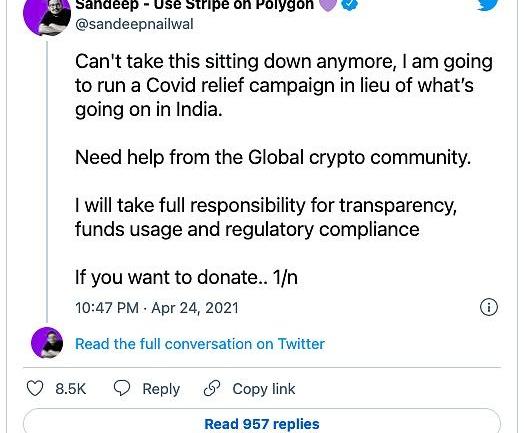The height and width of the screenshot is (433, 524).
Task: Click the display name Sandeep - Use Stripe on Polygon
Action: 195,5
